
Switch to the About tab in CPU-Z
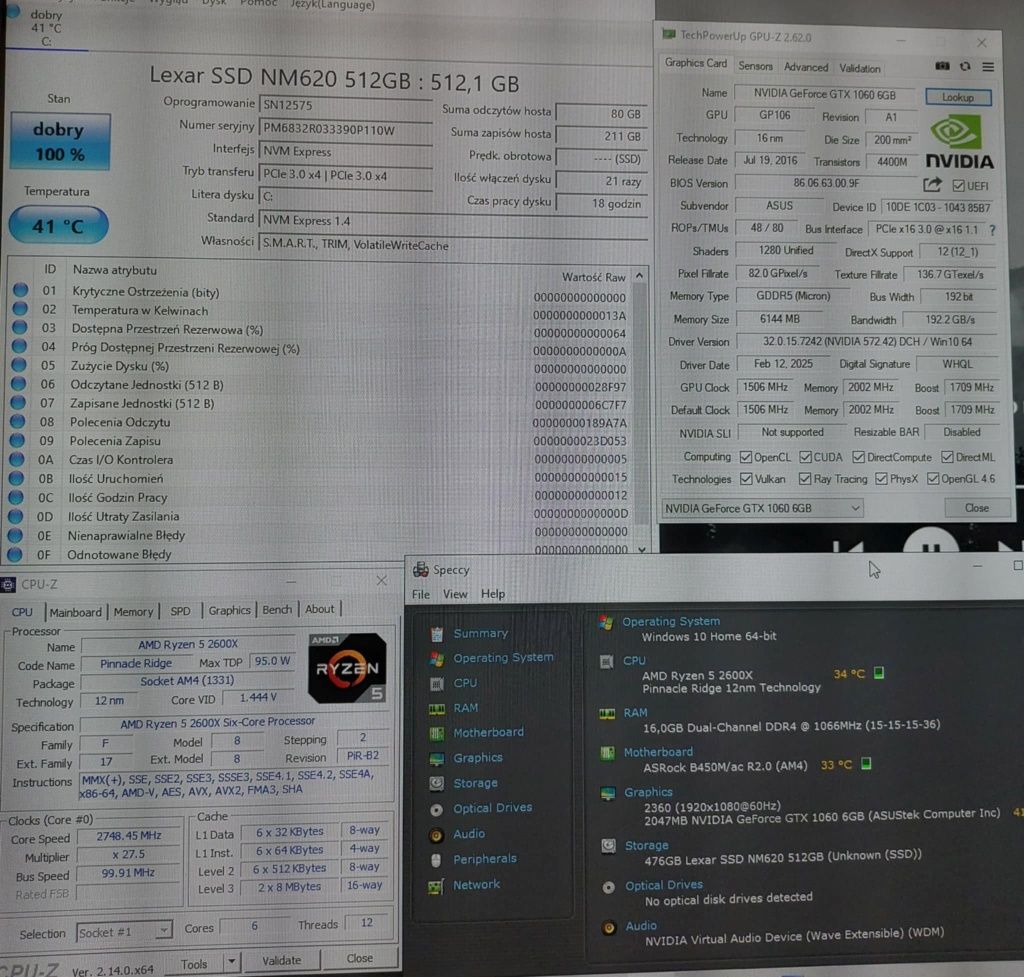319,609
